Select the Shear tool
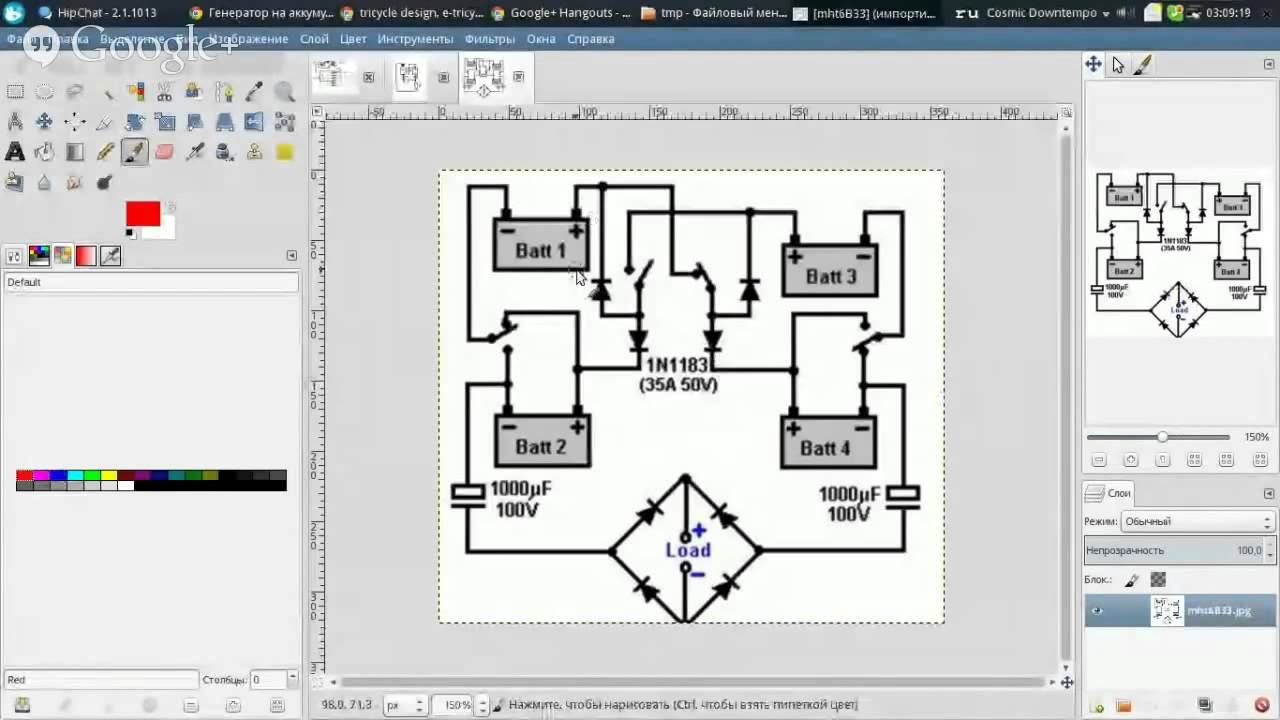Image resolution: width=1280 pixels, height=720 pixels. [x=195, y=122]
